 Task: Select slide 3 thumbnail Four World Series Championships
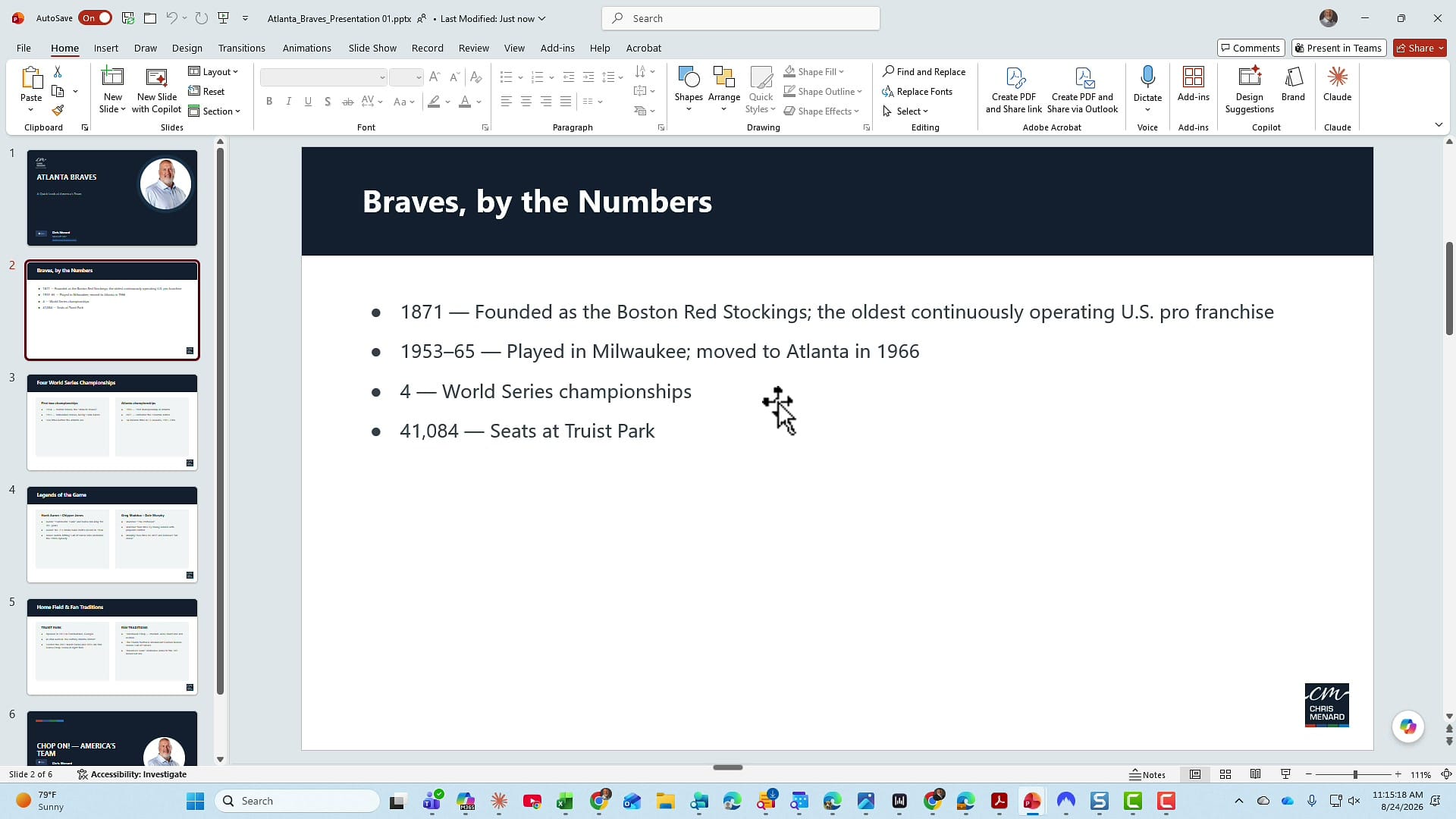tap(112, 422)
